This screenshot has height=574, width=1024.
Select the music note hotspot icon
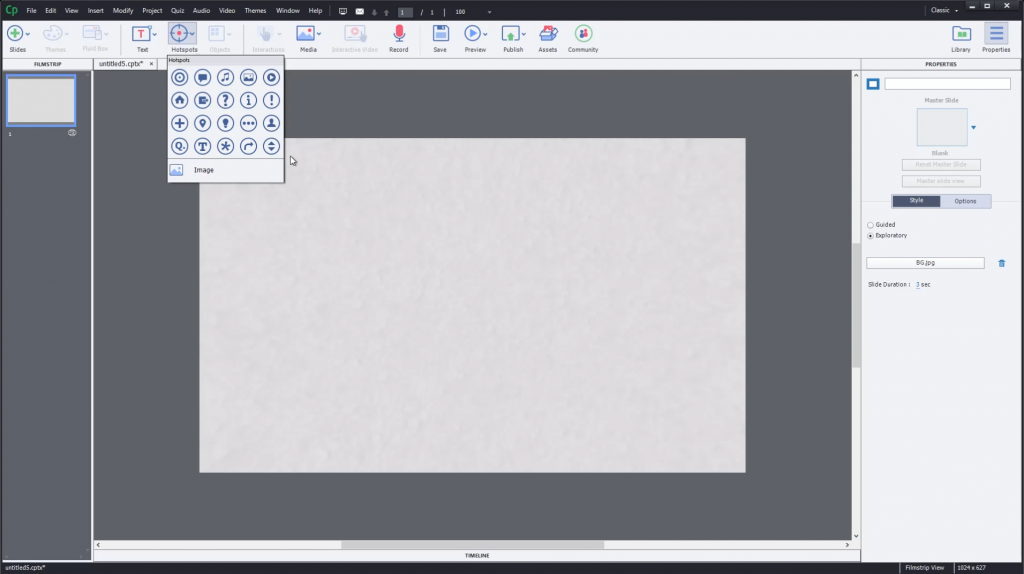tap(225, 78)
